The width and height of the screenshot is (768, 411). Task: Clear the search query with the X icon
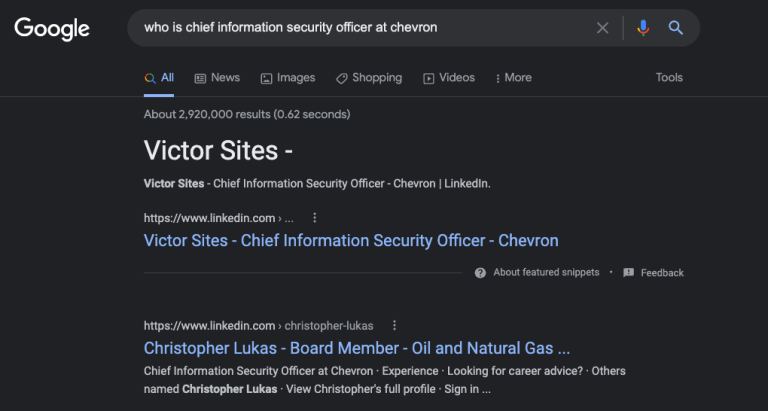point(602,28)
